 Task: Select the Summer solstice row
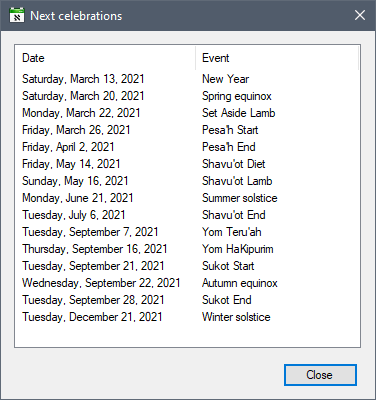187,198
